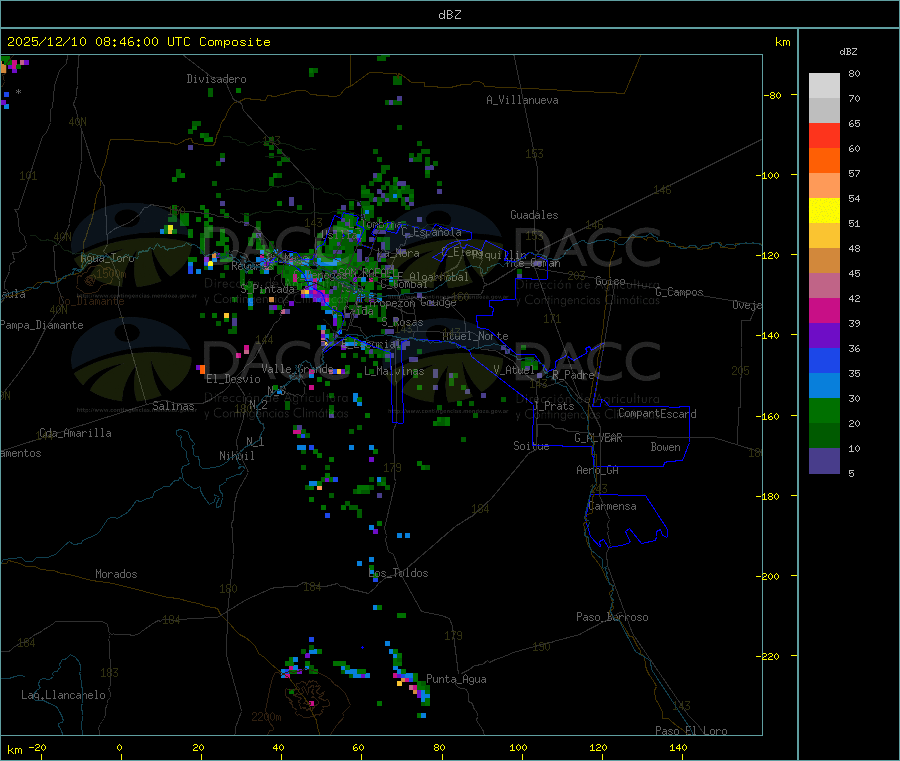Click the dark orange 57 dBZ legend swatch

pyautogui.click(x=824, y=161)
